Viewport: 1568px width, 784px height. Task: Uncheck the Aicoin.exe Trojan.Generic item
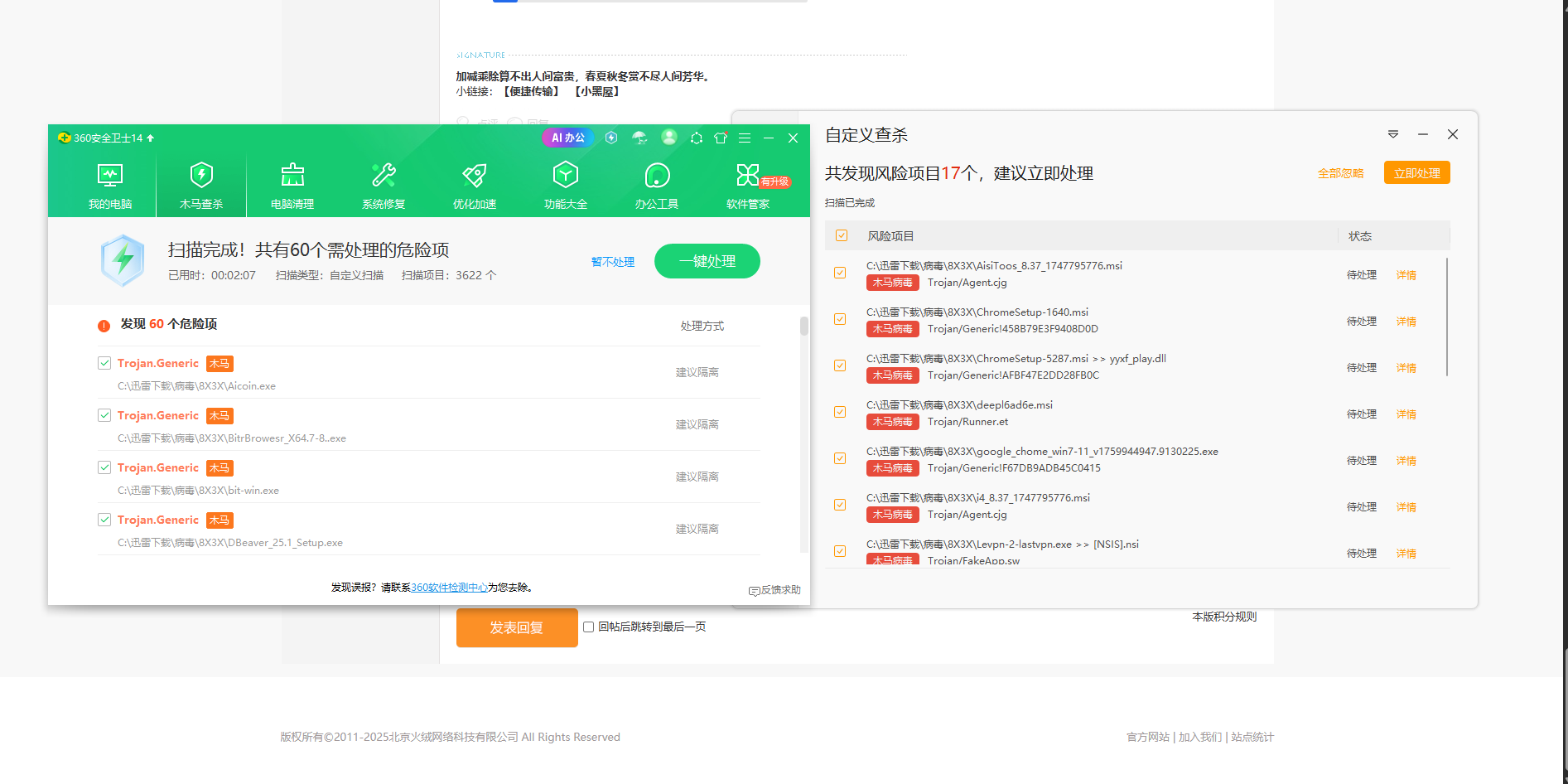pos(104,363)
